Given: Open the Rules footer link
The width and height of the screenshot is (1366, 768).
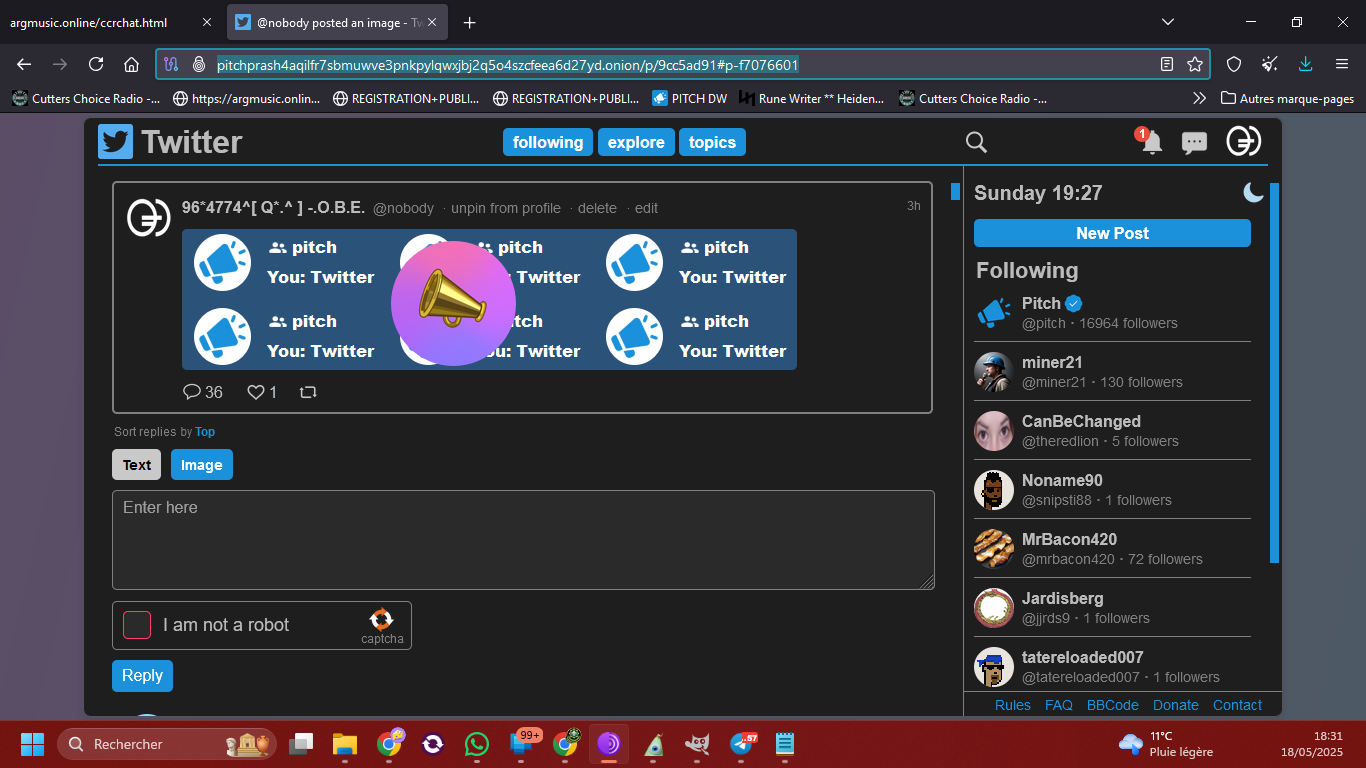Looking at the screenshot, I should (x=1012, y=705).
